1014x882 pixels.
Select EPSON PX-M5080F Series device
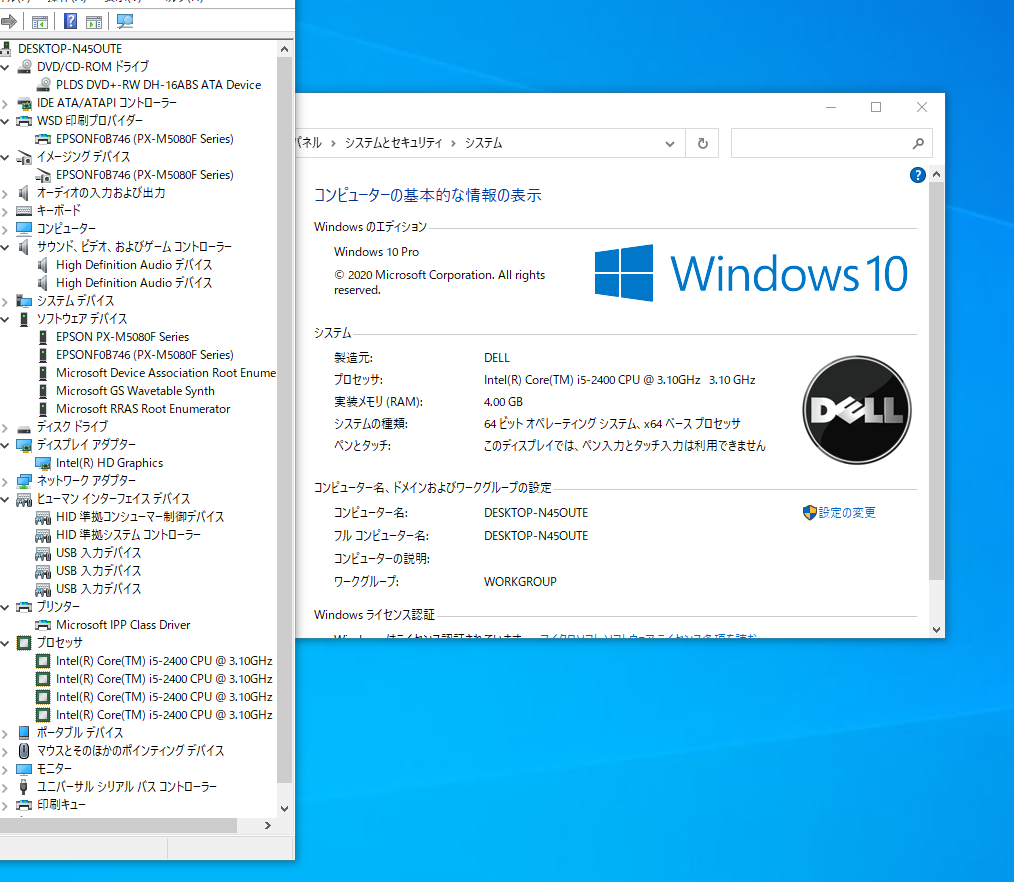point(122,337)
